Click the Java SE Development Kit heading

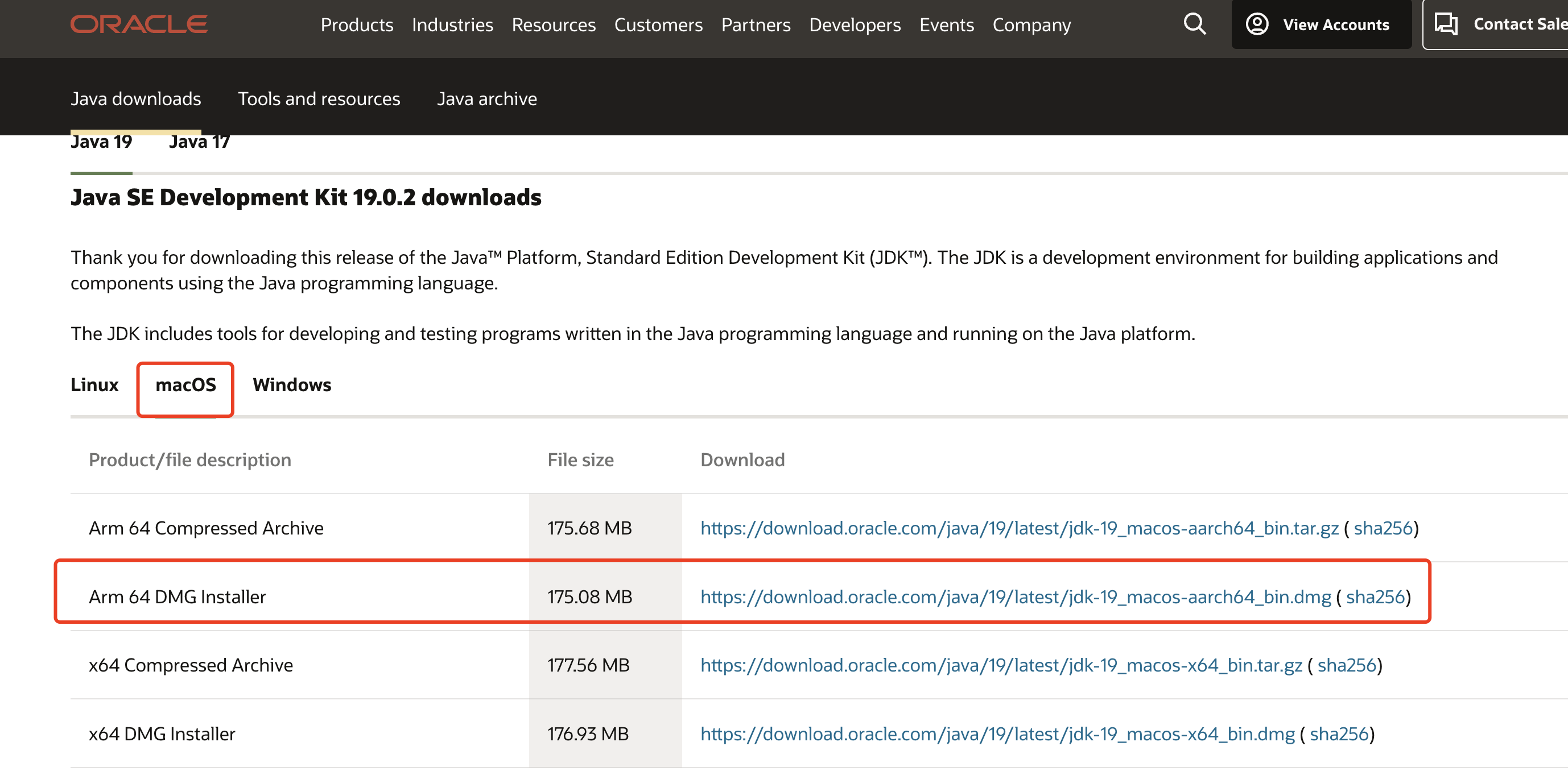pos(306,198)
